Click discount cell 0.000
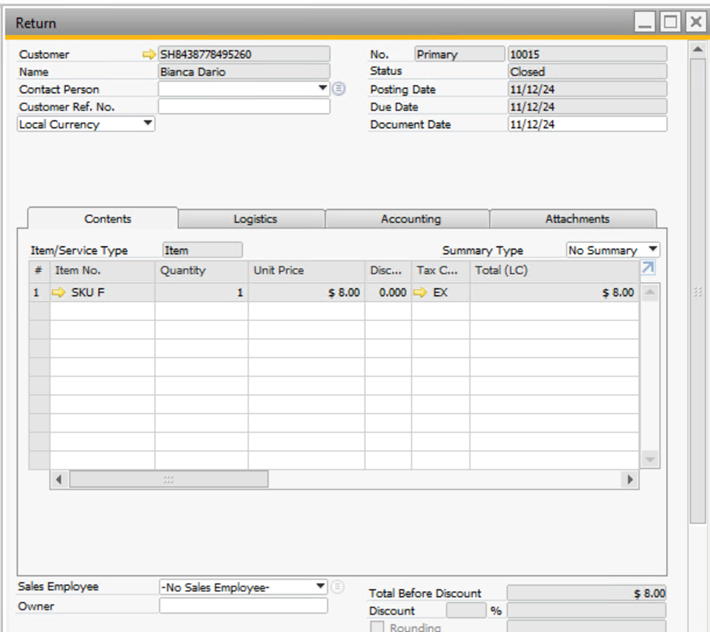Image resolution: width=710 pixels, height=632 pixels. click(388, 292)
